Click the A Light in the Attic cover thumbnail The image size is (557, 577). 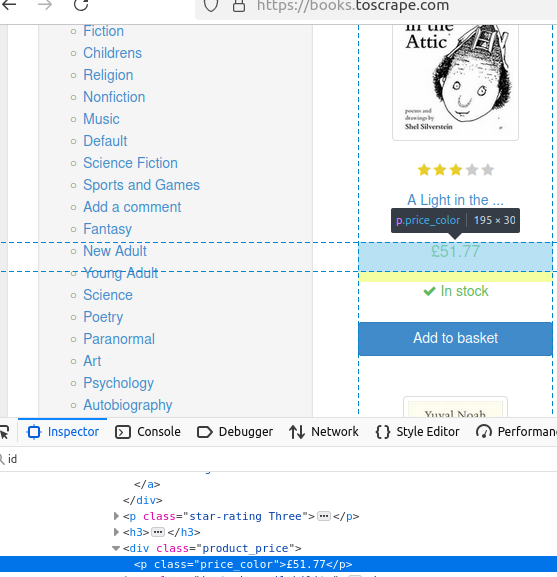coord(455,82)
